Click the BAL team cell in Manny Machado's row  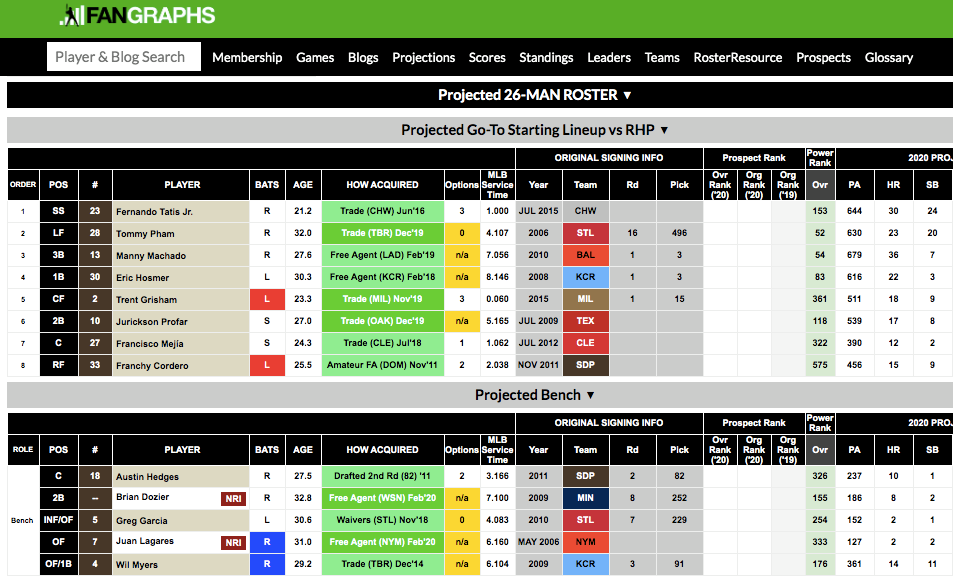[x=585, y=255]
